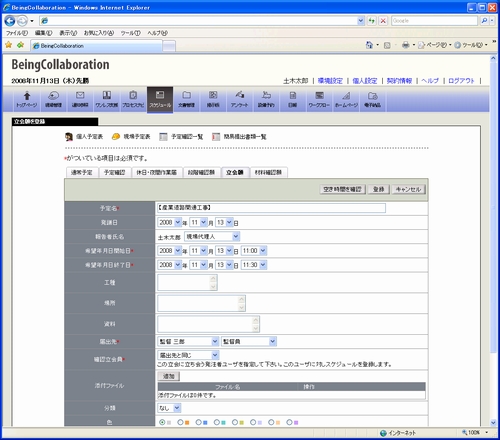Click the IE refresh icon
The height and width of the screenshot is (440, 500).
pos(371,21)
